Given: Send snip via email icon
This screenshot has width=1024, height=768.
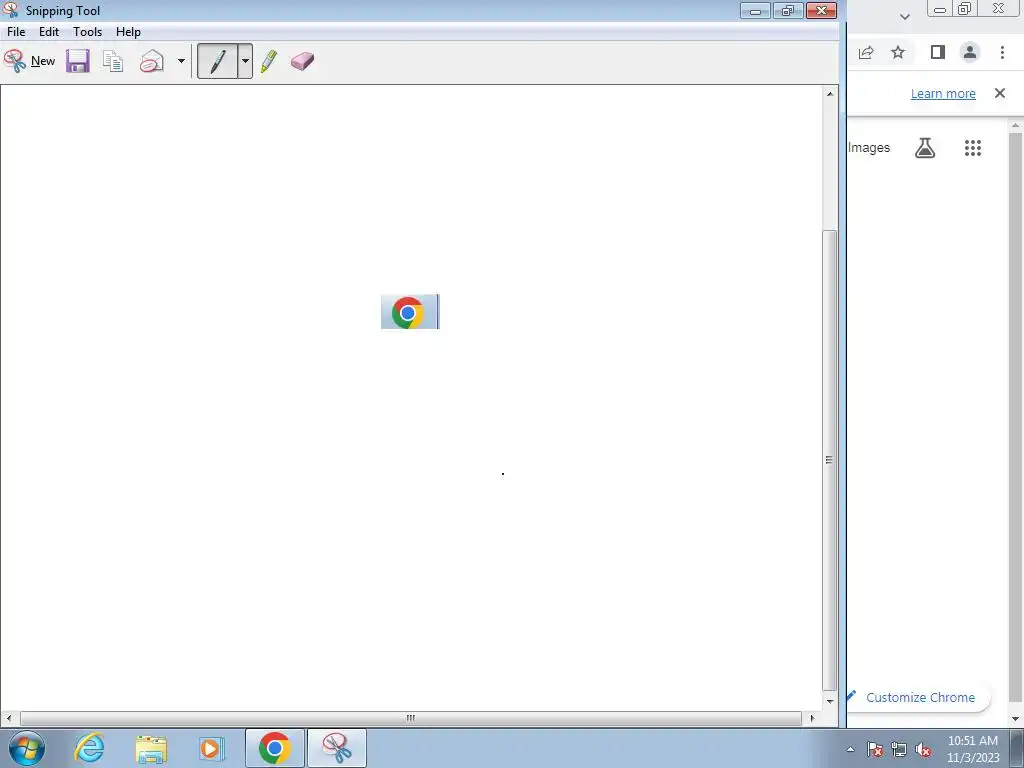Looking at the screenshot, I should pos(152,61).
